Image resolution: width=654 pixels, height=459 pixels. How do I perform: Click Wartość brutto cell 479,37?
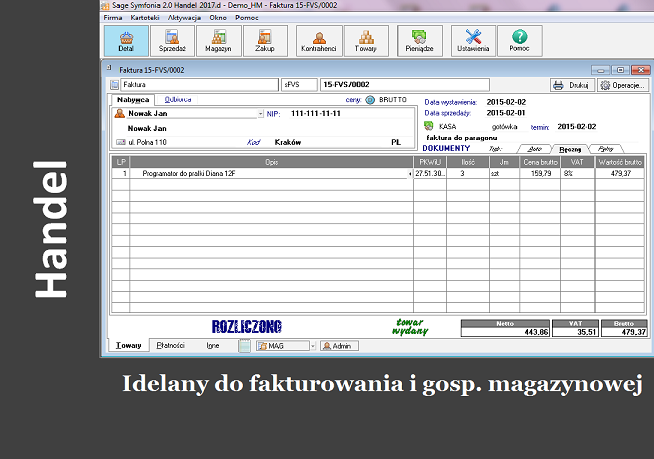coord(621,174)
